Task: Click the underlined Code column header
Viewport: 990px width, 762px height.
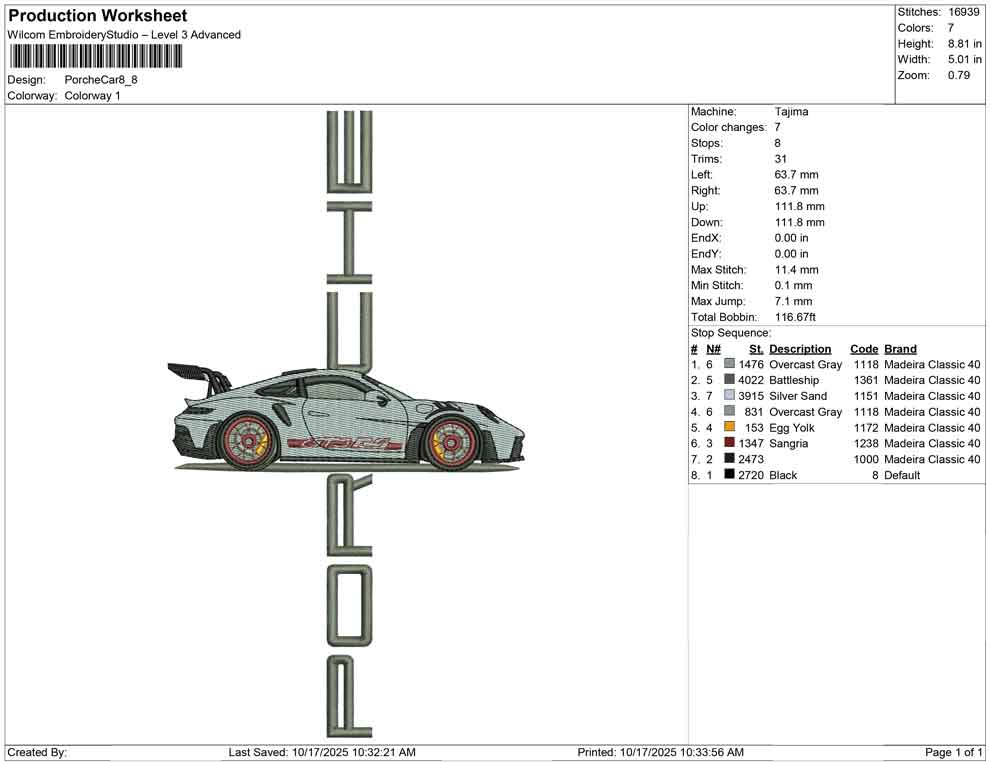Action: click(x=864, y=349)
